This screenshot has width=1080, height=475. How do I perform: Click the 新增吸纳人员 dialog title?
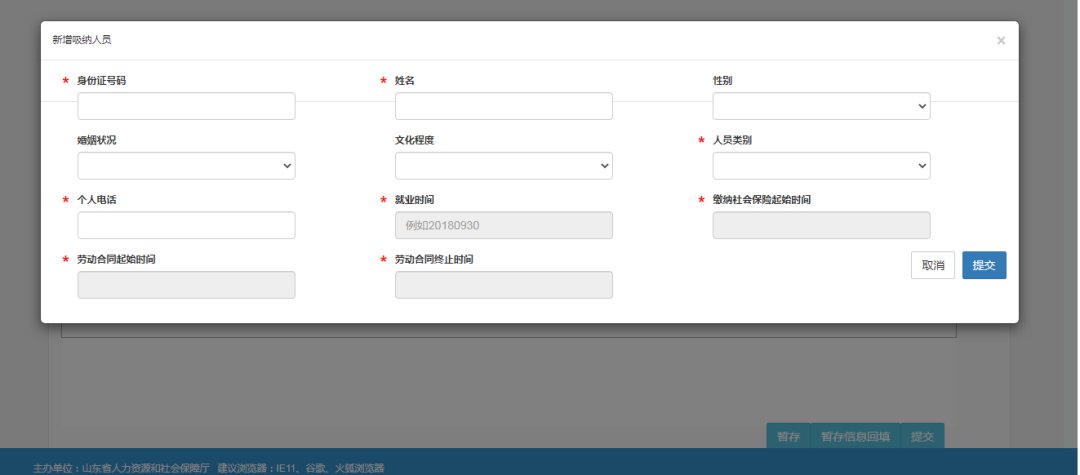(82, 40)
